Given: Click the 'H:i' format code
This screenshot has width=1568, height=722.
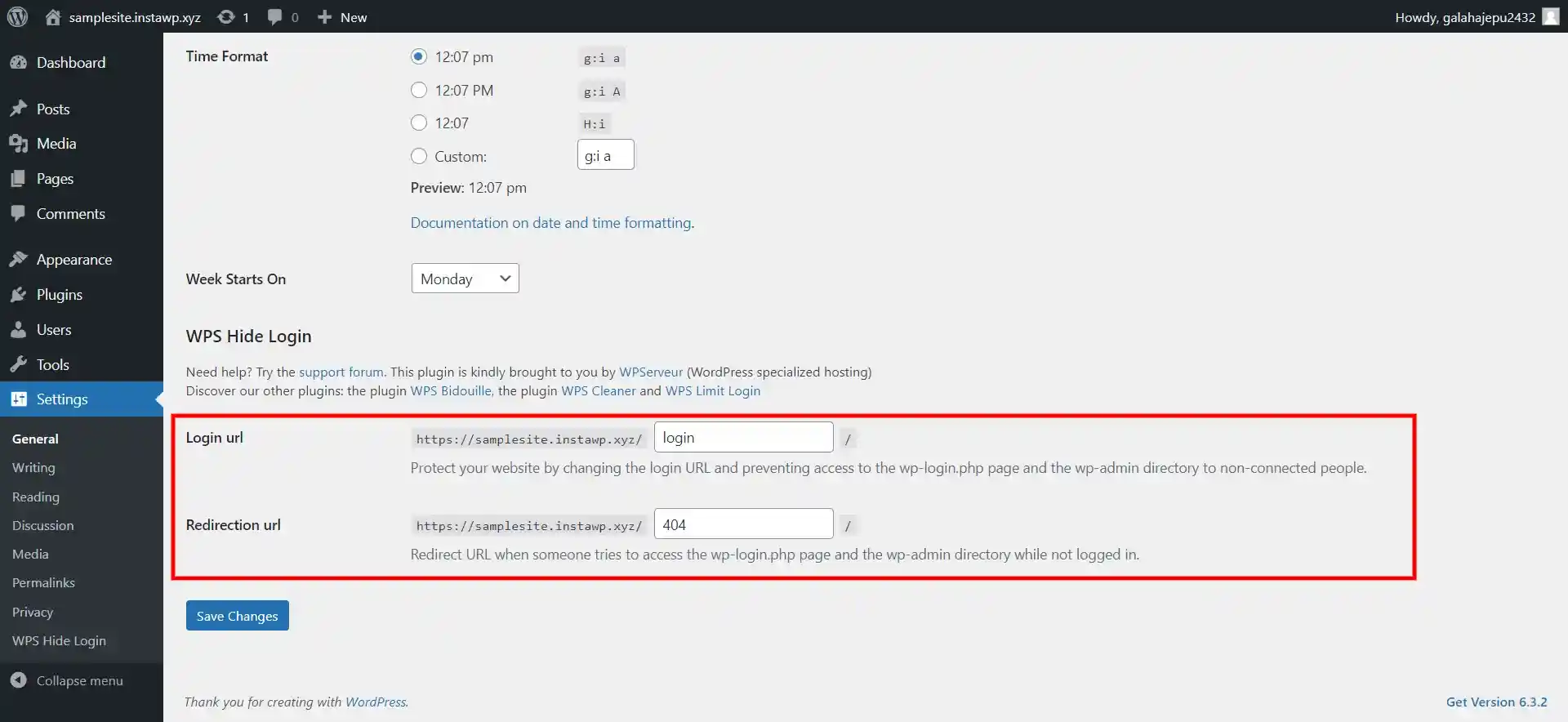Looking at the screenshot, I should pyautogui.click(x=595, y=123).
